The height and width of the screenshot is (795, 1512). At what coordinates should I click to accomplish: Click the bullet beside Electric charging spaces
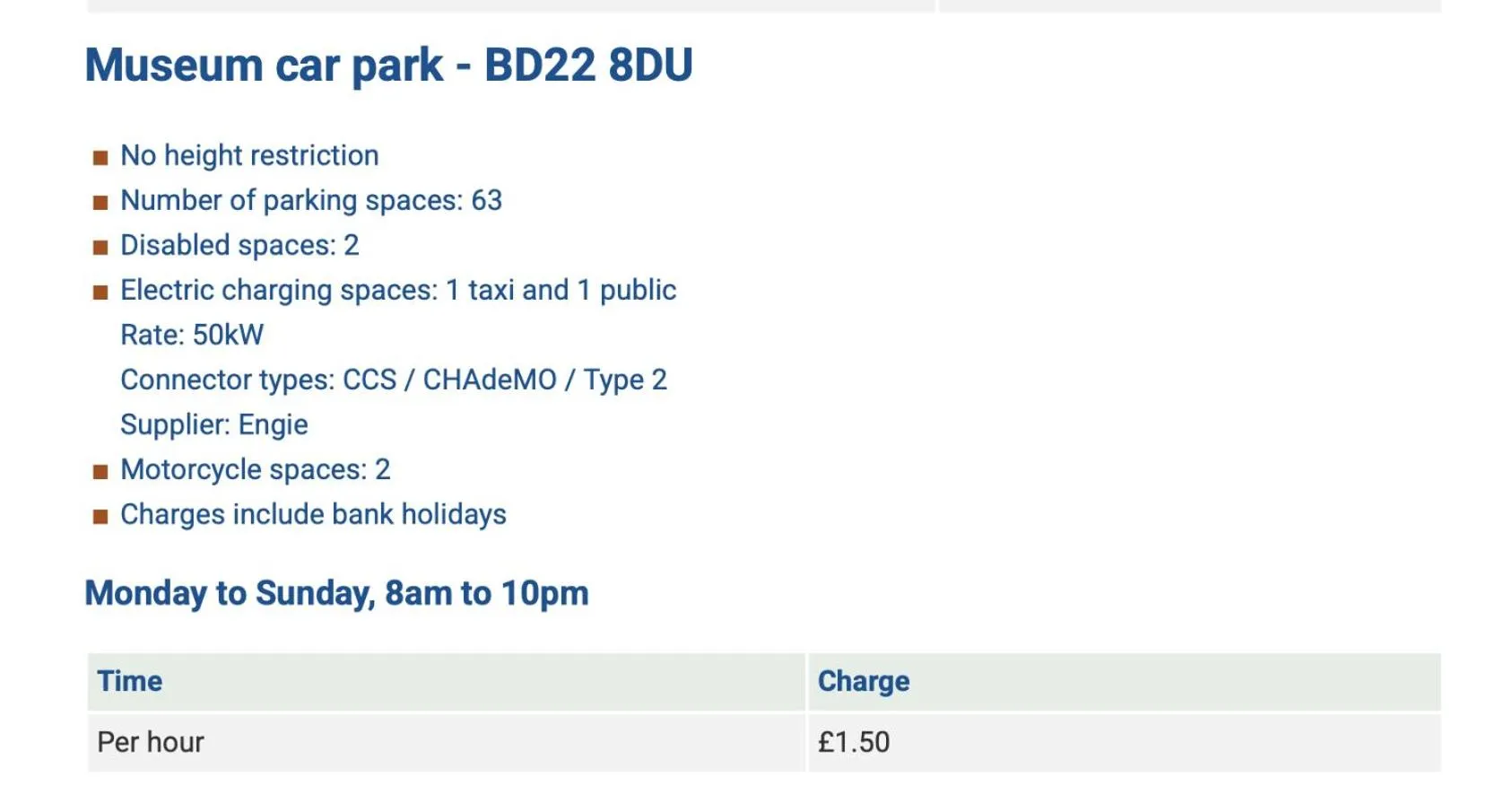[100, 293]
